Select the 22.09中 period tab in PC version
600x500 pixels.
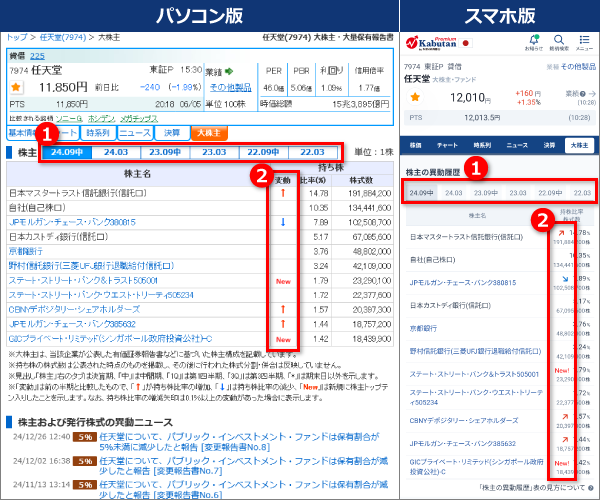263,152
